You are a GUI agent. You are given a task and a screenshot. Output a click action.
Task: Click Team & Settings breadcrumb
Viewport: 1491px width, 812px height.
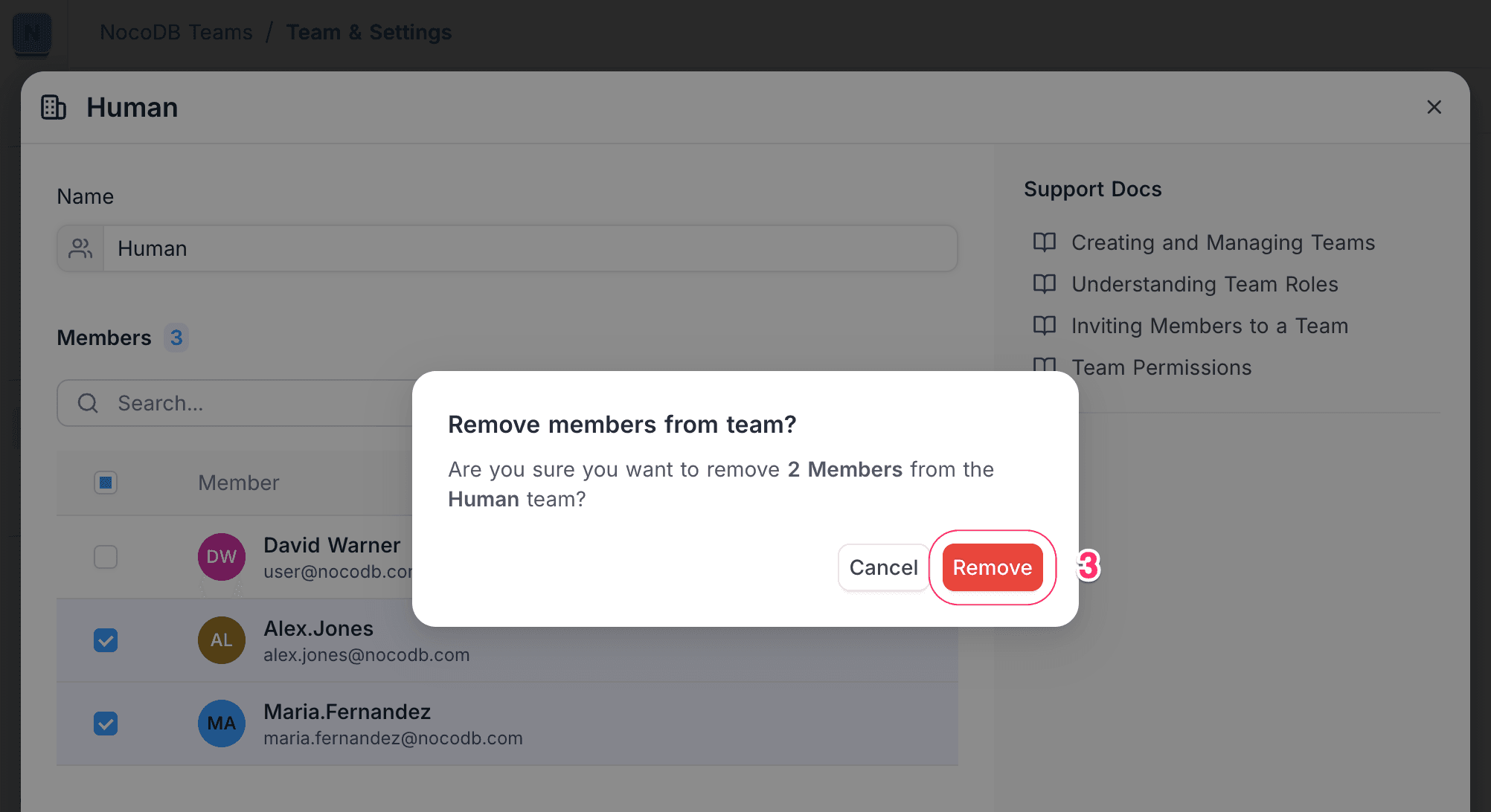click(x=369, y=32)
